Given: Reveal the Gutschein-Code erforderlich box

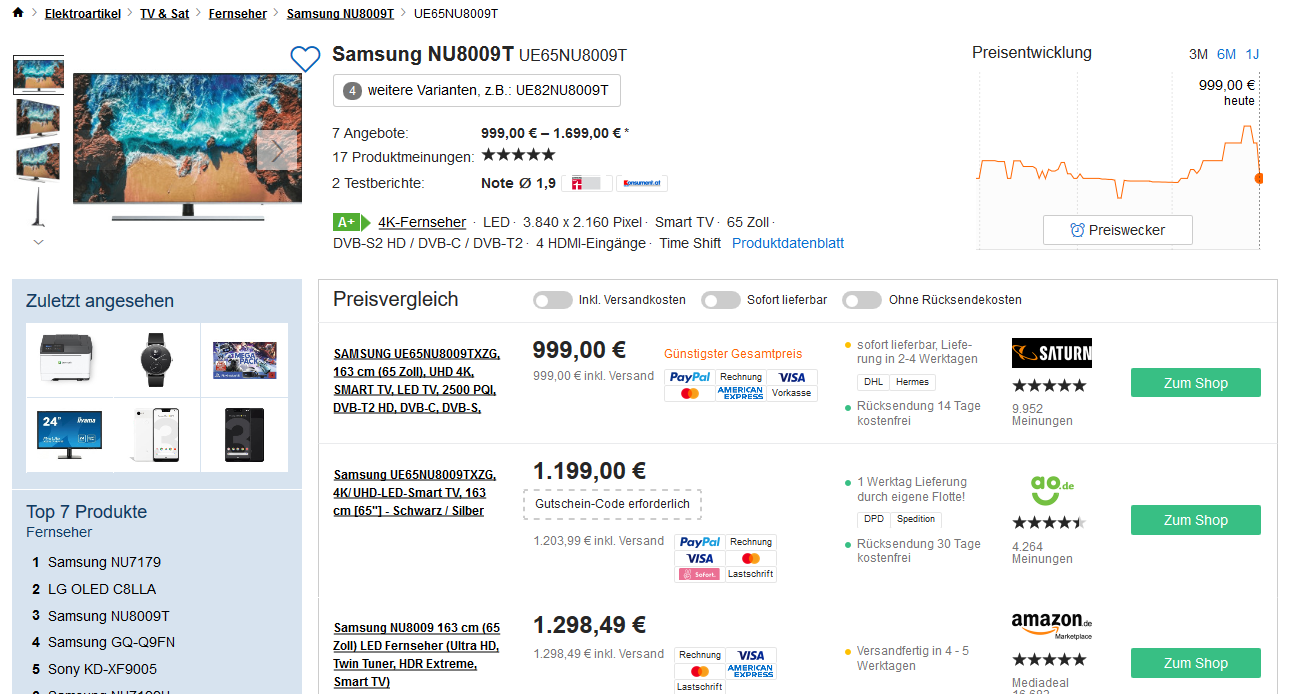Looking at the screenshot, I should (x=612, y=504).
